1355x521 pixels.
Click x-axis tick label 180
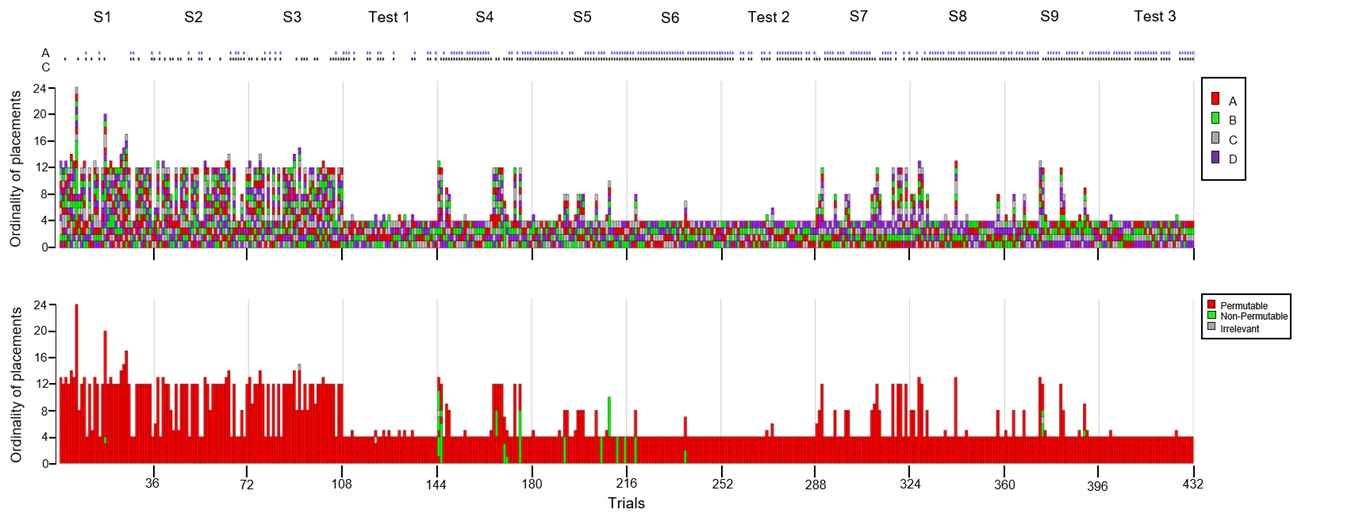(532, 485)
